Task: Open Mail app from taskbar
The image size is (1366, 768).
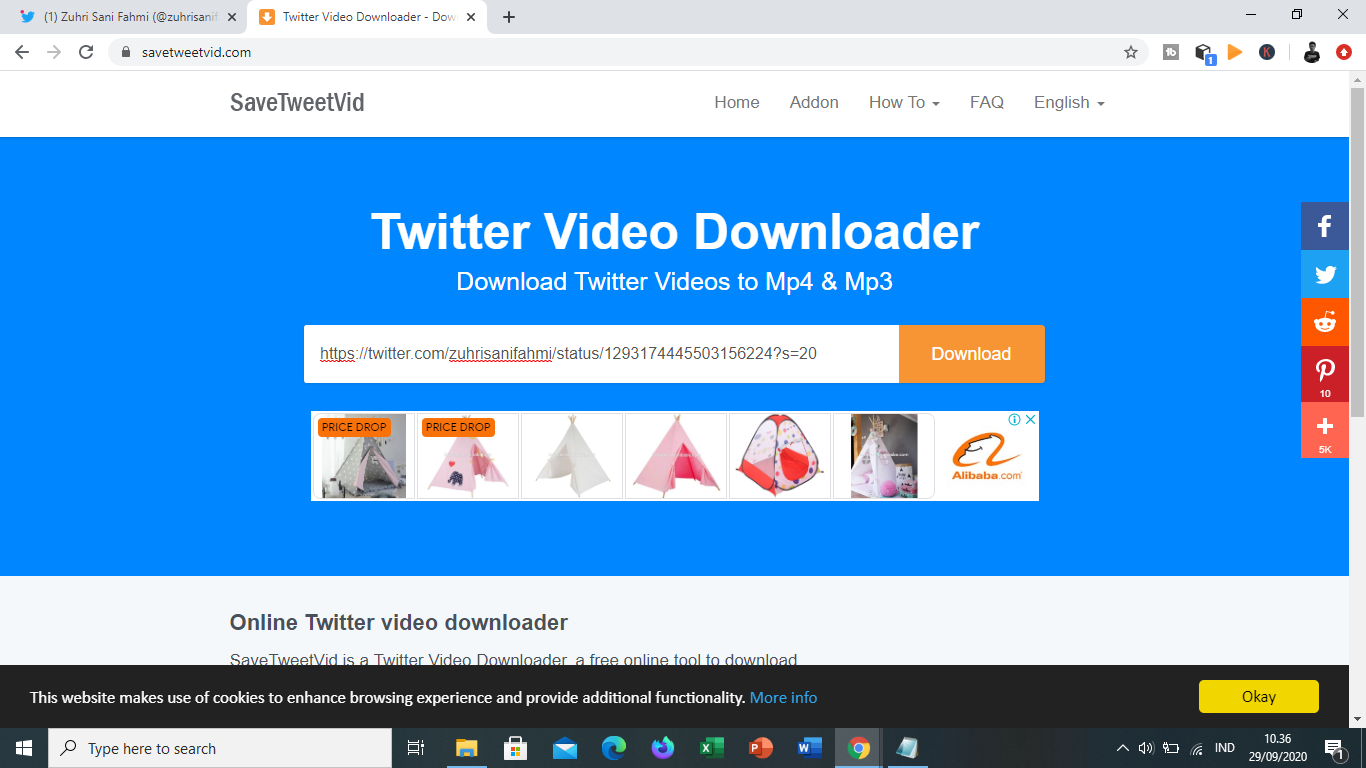Action: (565, 748)
